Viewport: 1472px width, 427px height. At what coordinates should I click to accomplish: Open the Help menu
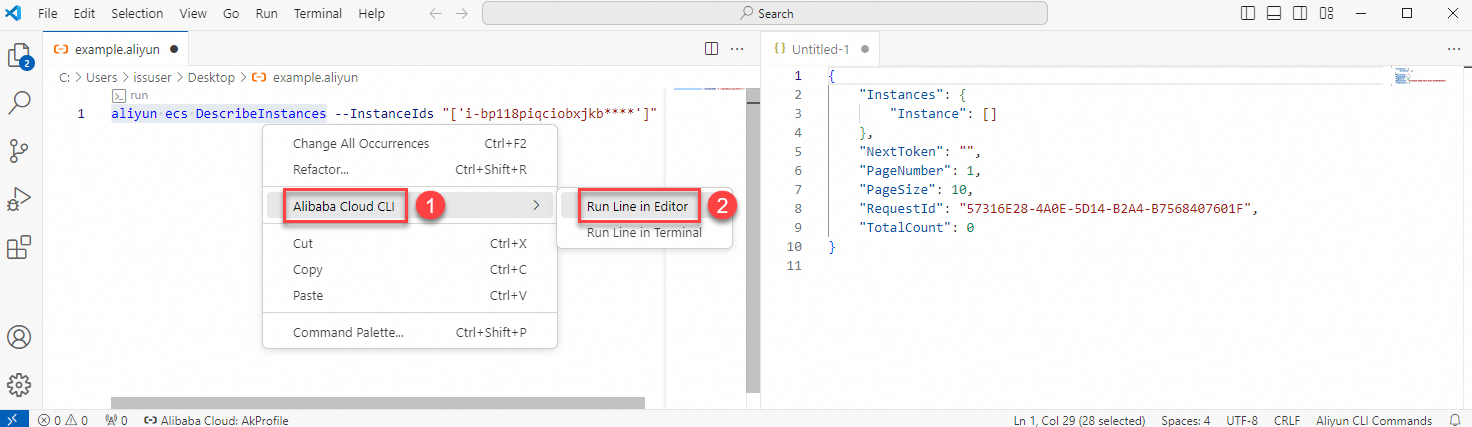(371, 14)
